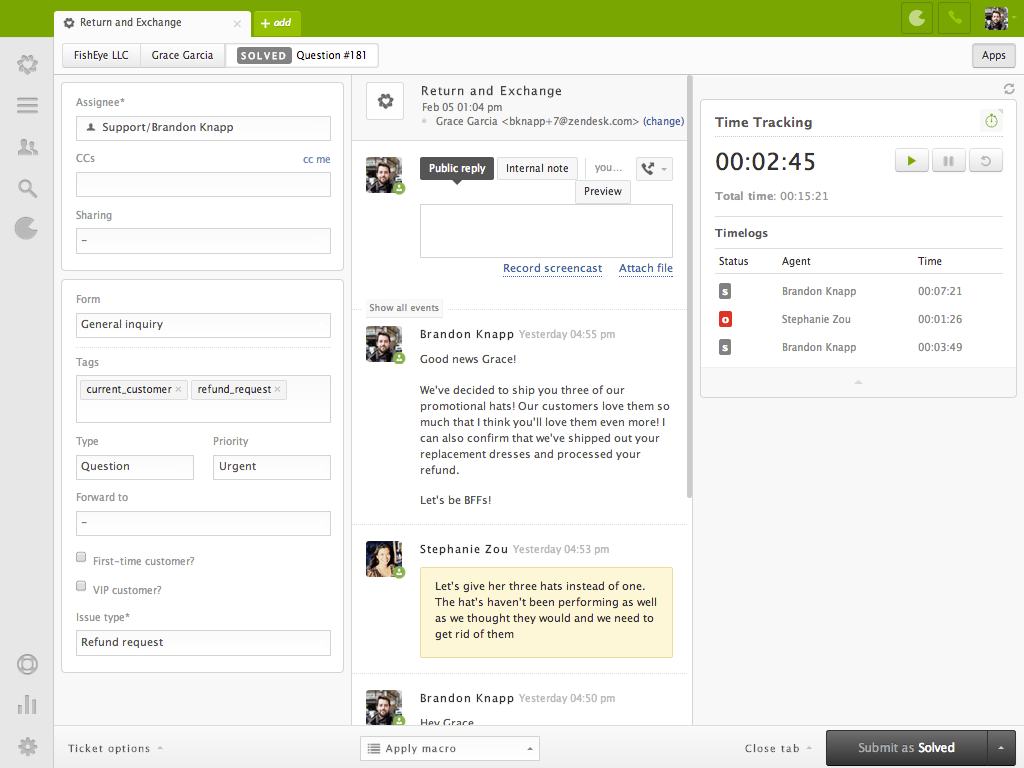1024x768 pixels.
Task: Open search from the left sidebar
Action: (27, 186)
